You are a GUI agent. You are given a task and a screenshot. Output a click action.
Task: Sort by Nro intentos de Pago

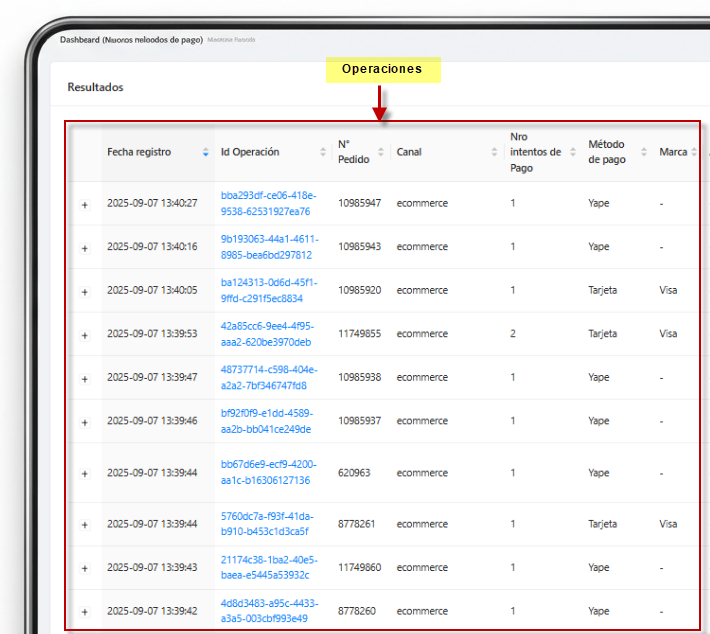(x=573, y=153)
